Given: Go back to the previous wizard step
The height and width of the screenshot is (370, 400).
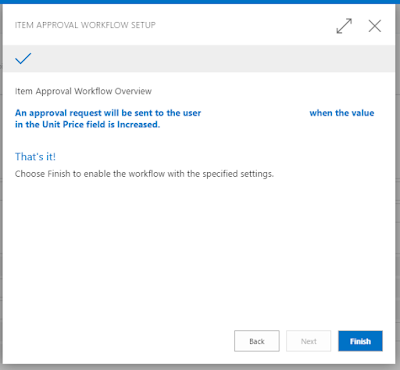Looking at the screenshot, I should point(257,341).
